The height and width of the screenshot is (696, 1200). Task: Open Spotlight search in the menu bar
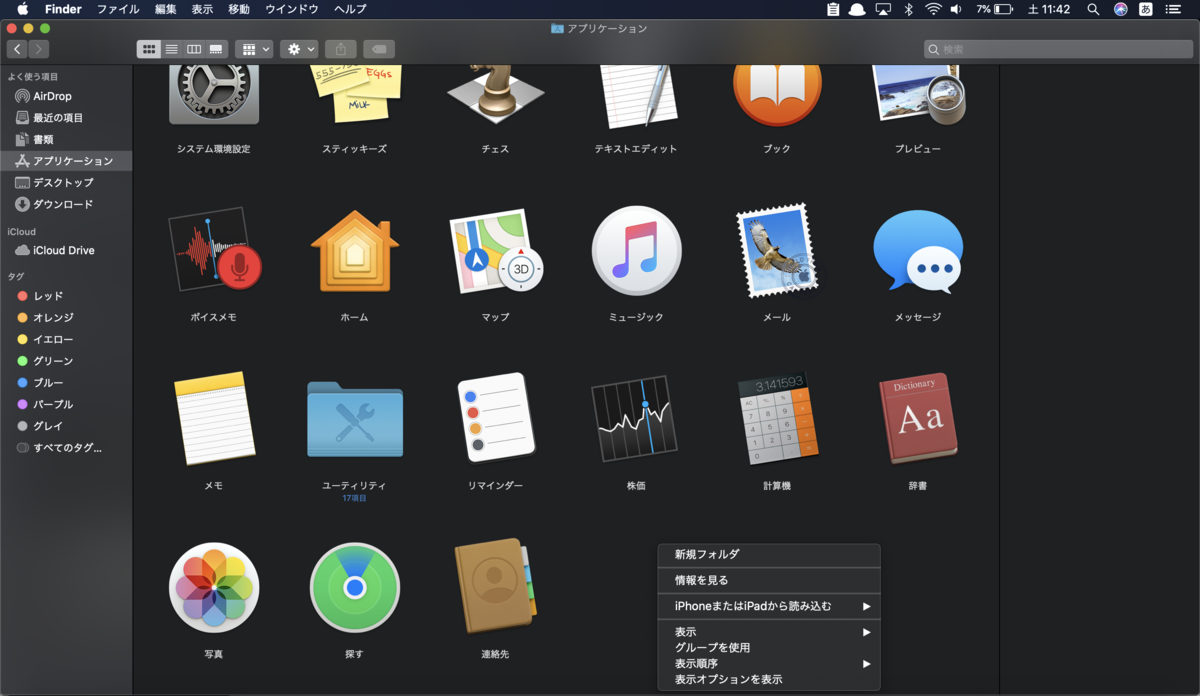pos(1093,9)
